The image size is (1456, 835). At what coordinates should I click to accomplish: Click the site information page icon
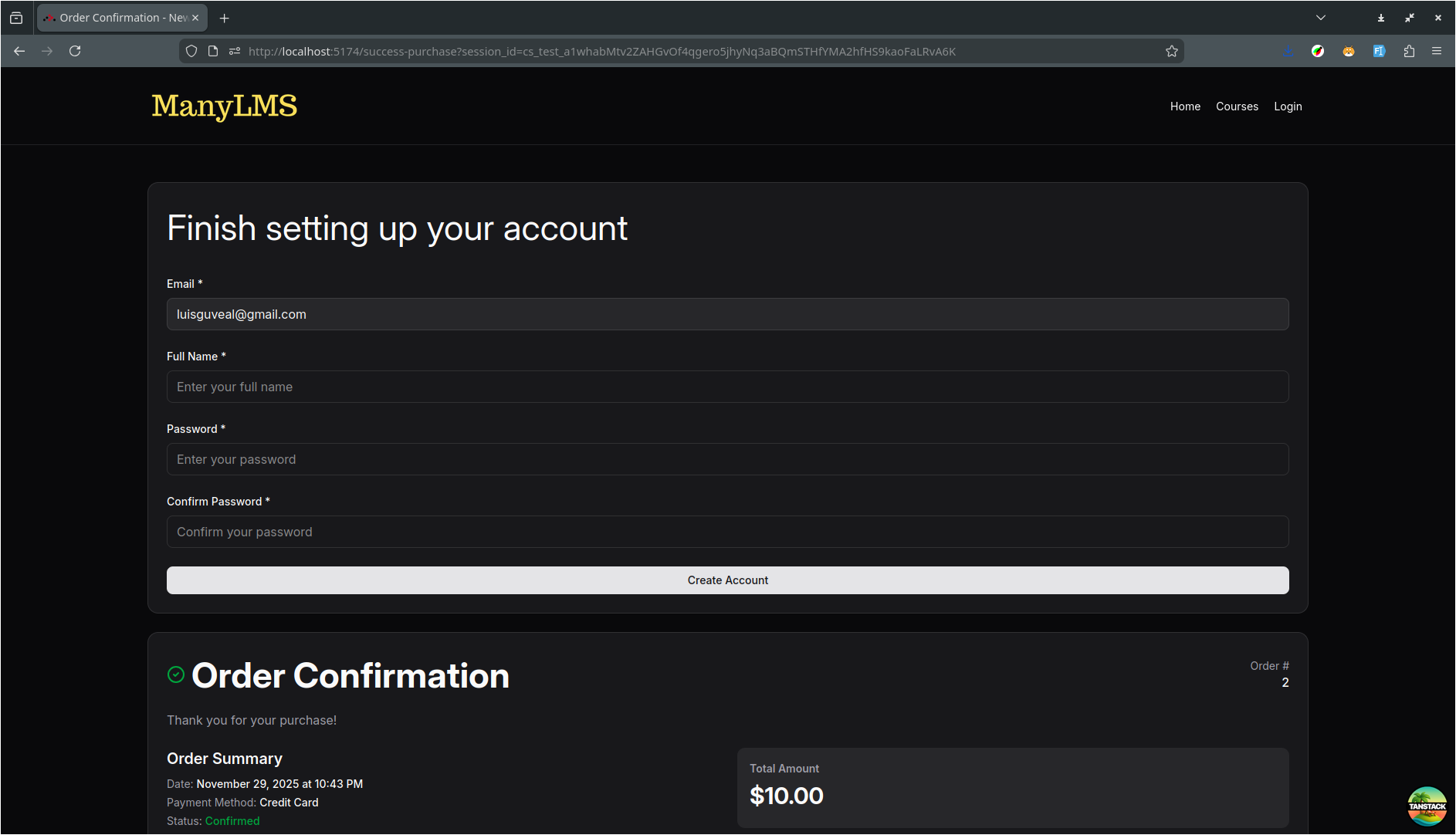[x=213, y=51]
